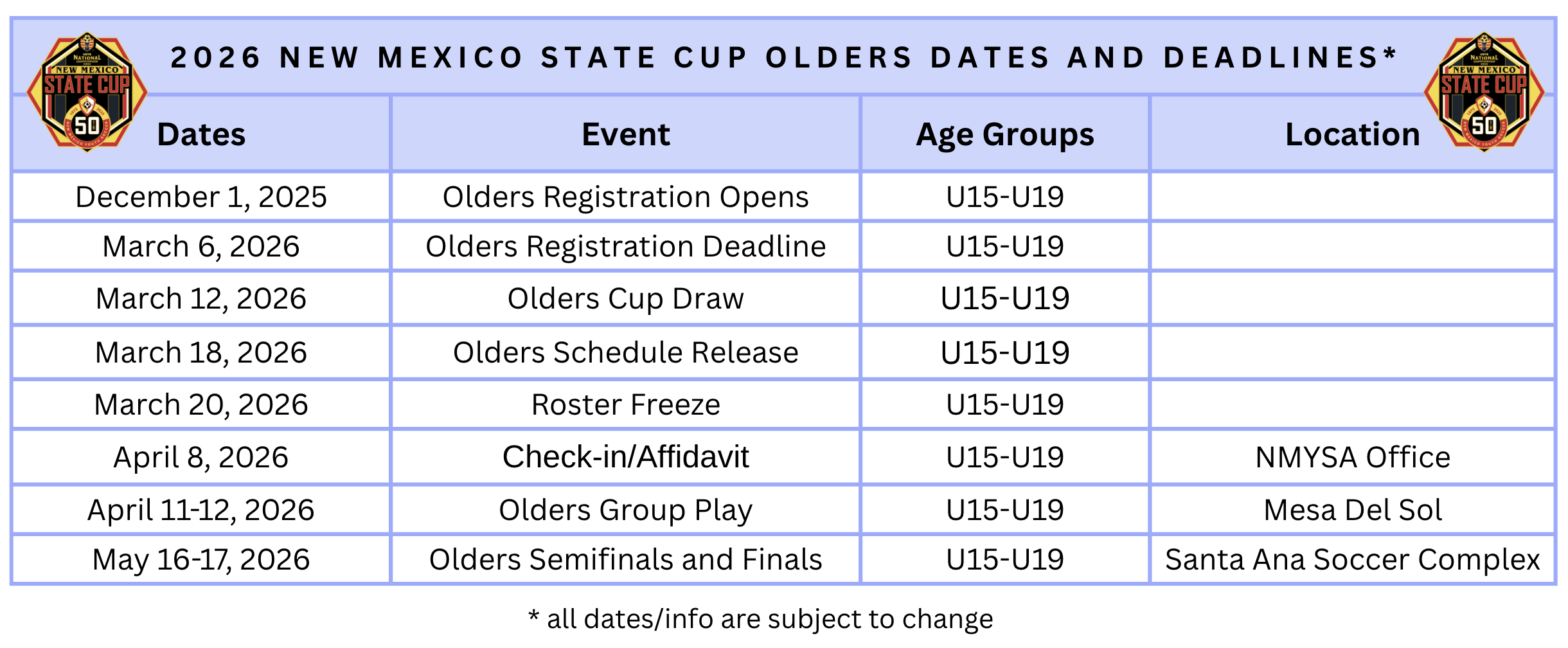Select the Location column header

[1352, 135]
